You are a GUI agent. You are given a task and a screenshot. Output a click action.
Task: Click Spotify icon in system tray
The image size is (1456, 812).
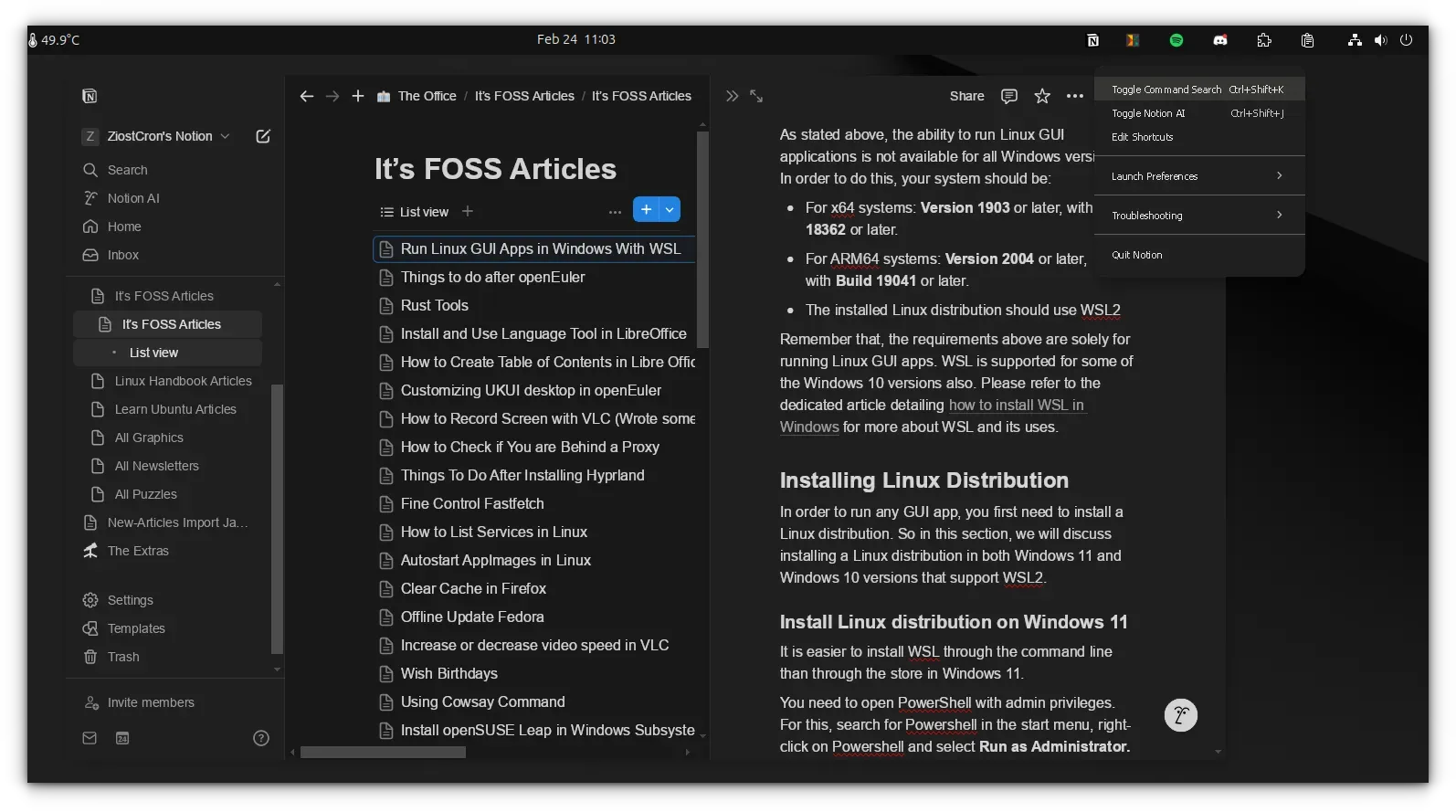1176,40
